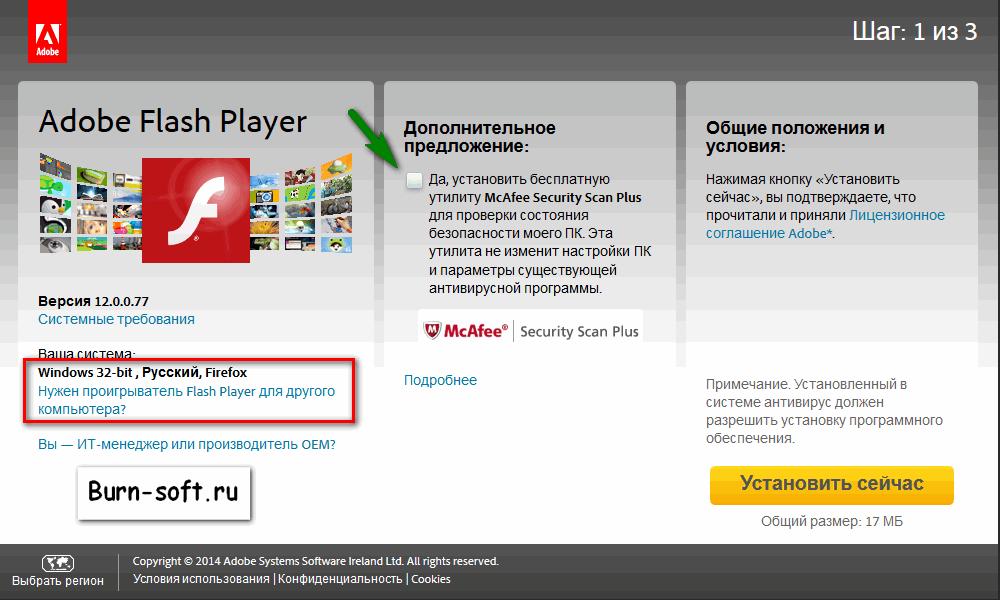Screen dimensions: 1000x600
Task: Open Лицензионное соглашение Adobe link
Action: click(x=825, y=224)
